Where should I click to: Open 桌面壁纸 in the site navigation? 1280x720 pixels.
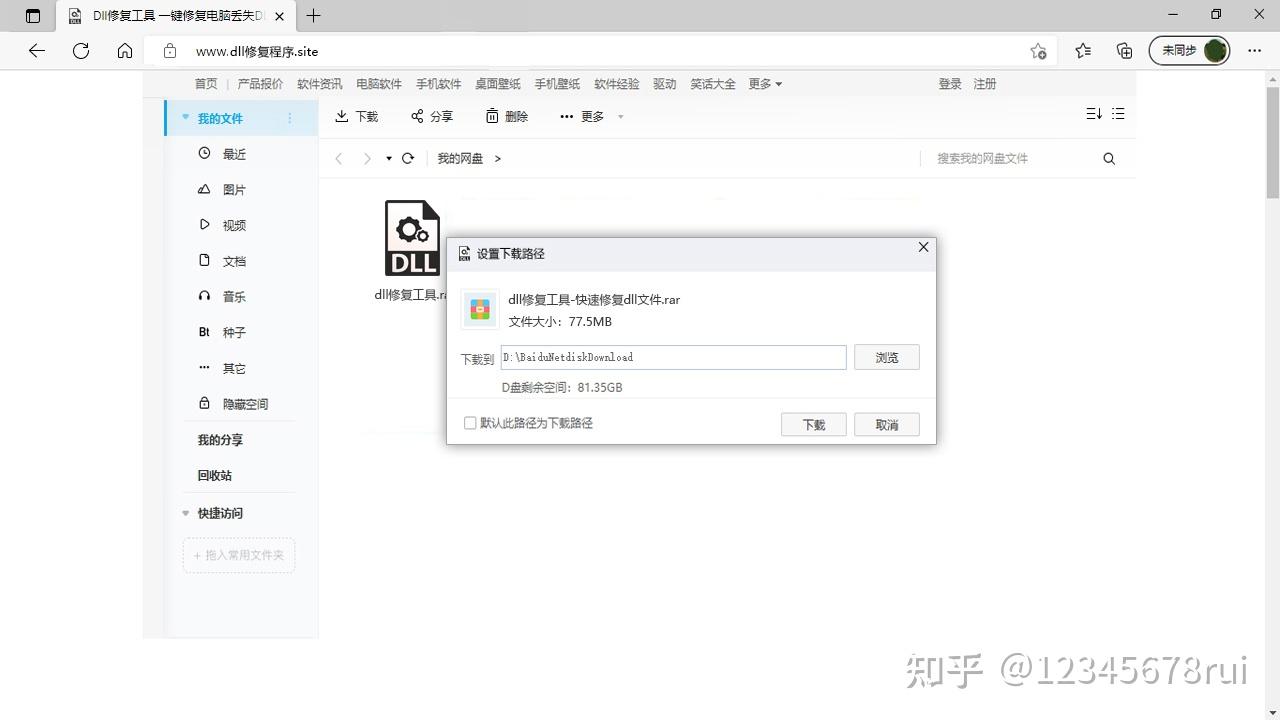tap(498, 84)
